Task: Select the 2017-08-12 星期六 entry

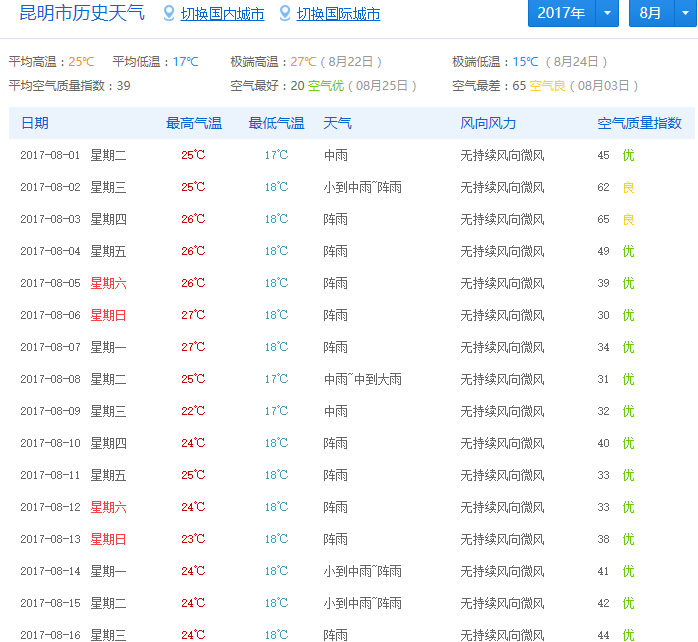Action: pyautogui.click(x=108, y=507)
